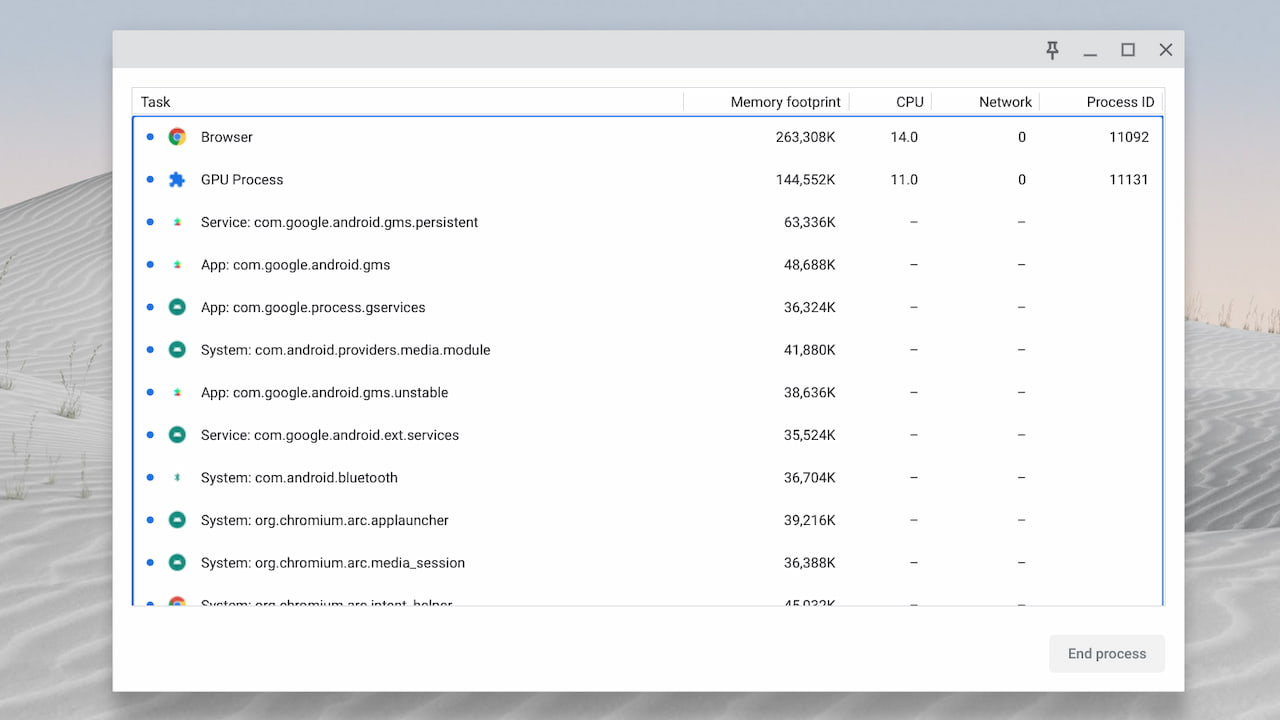Click the 41,880K memory value
This screenshot has width=1280, height=720.
[809, 350]
